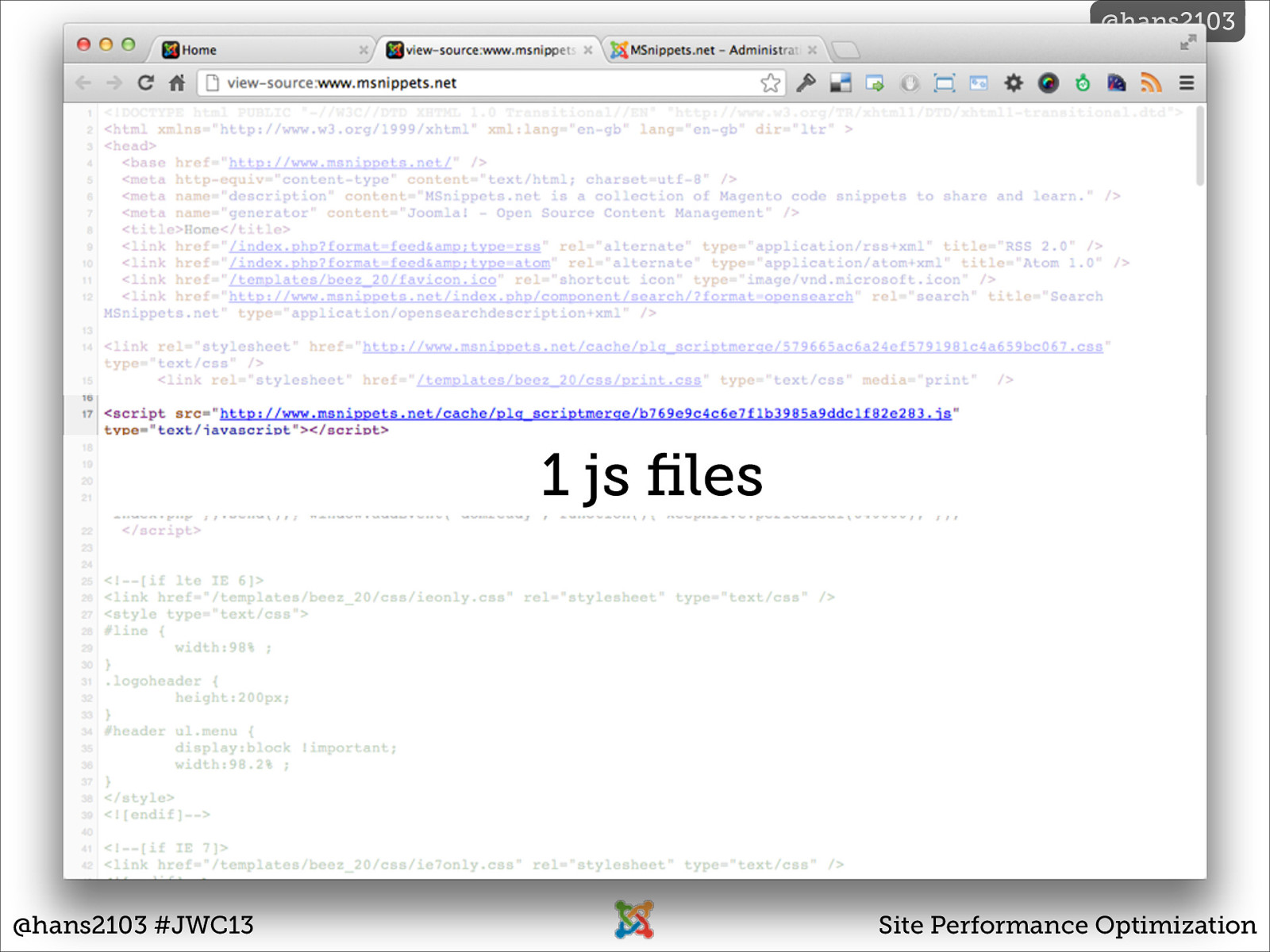This screenshot has height=952, width=1270.
Task: Open the browser home page icon
Action: (177, 83)
